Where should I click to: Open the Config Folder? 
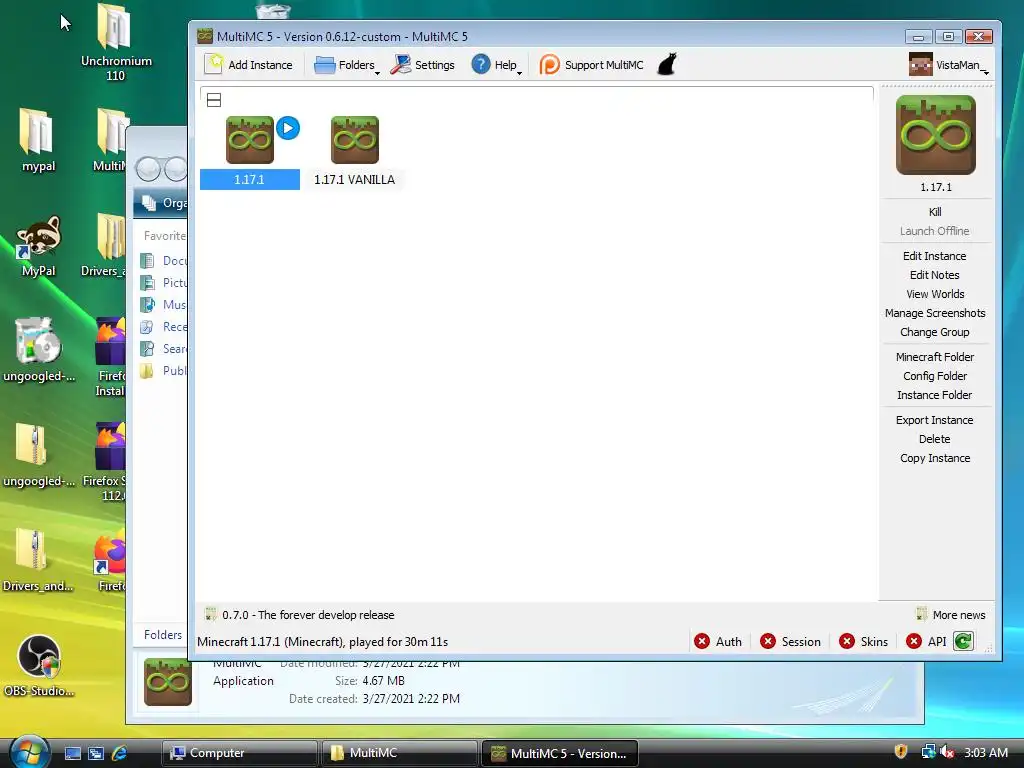pyautogui.click(x=935, y=376)
